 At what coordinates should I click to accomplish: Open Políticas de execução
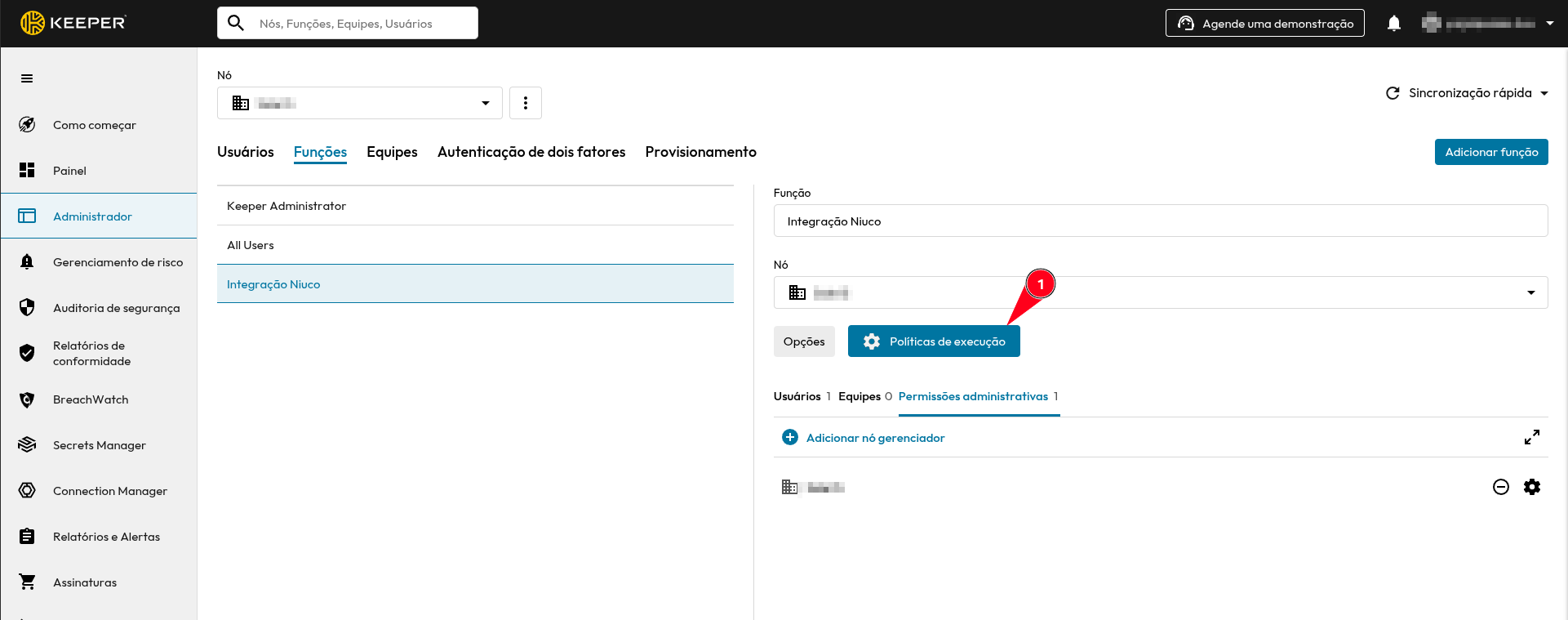(x=934, y=341)
